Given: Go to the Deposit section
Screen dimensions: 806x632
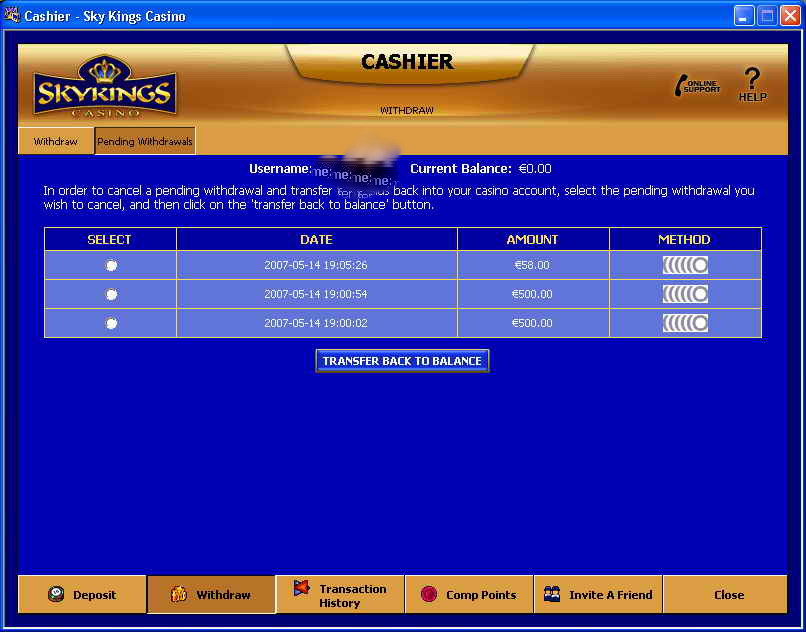Looking at the screenshot, I should tap(82, 594).
